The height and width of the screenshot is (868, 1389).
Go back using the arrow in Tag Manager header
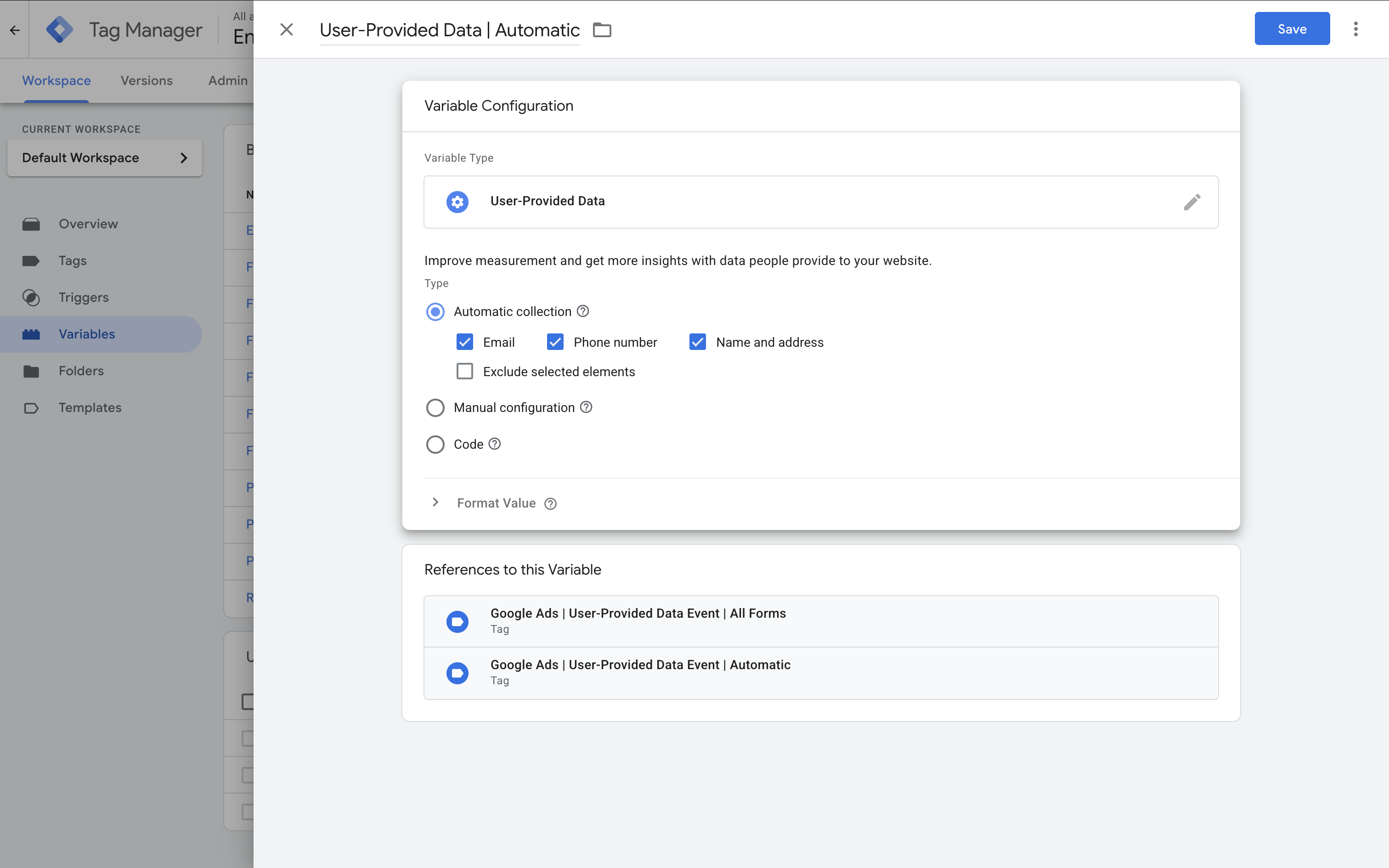(14, 30)
